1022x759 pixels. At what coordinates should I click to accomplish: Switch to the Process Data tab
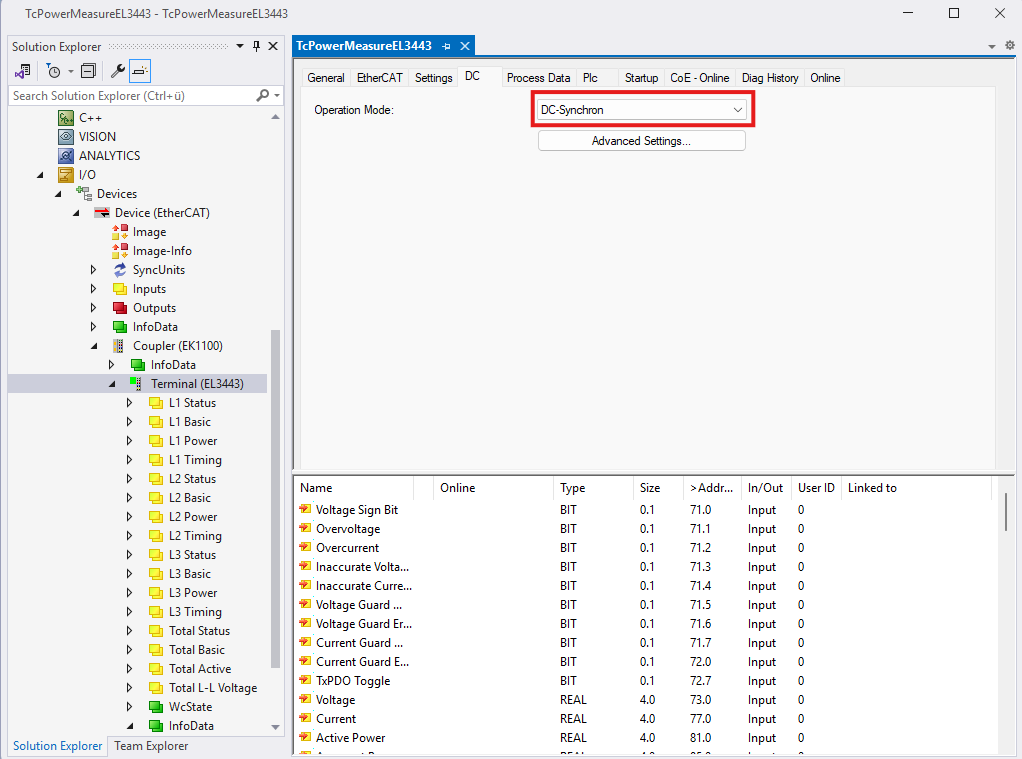click(x=538, y=77)
